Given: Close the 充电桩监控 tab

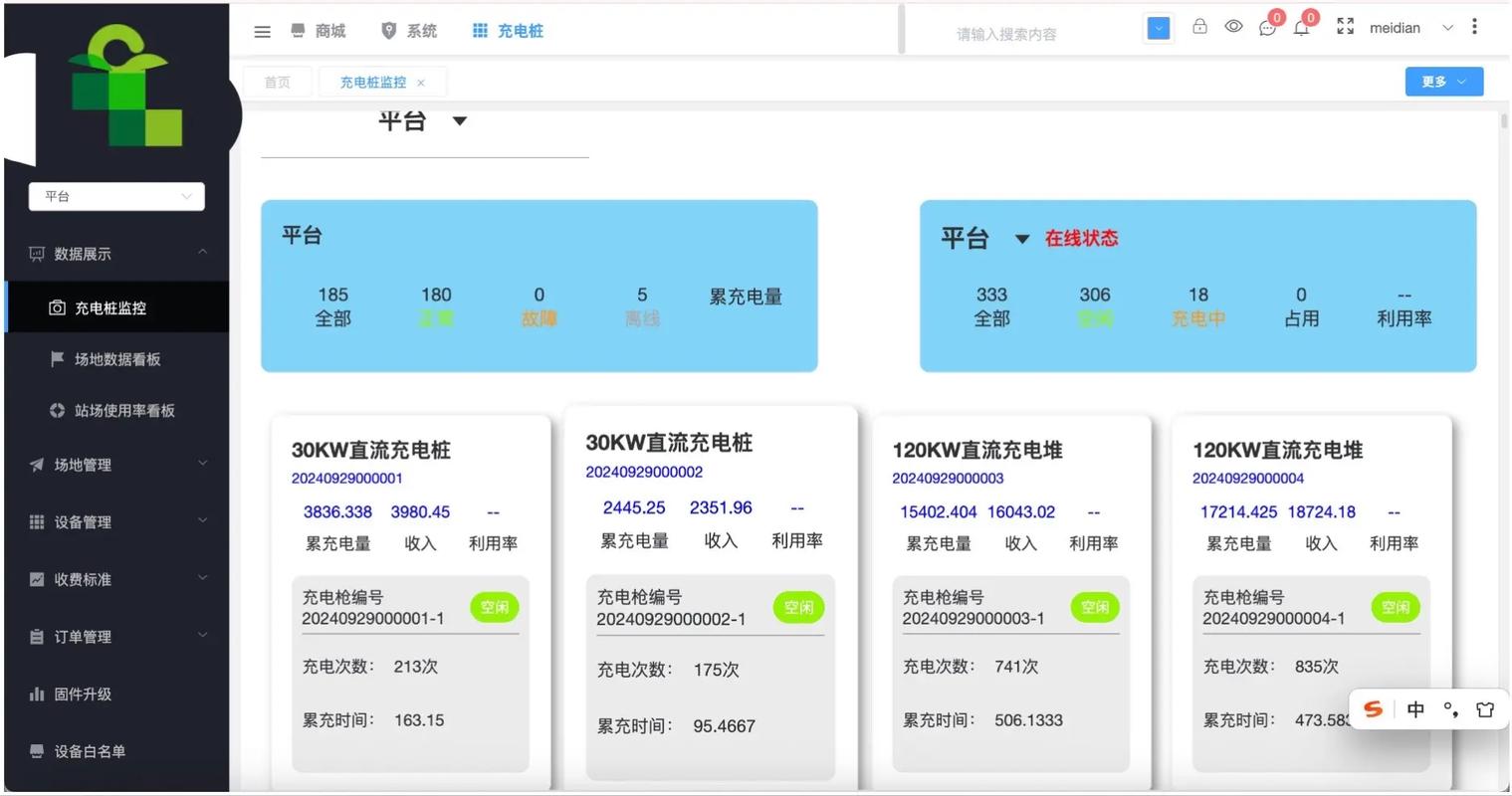Looking at the screenshot, I should [x=421, y=83].
